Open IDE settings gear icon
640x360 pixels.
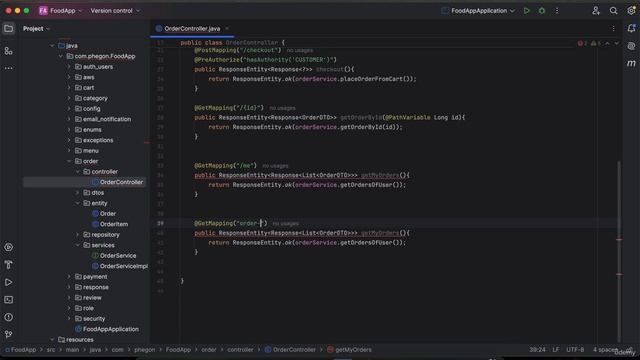coord(631,11)
